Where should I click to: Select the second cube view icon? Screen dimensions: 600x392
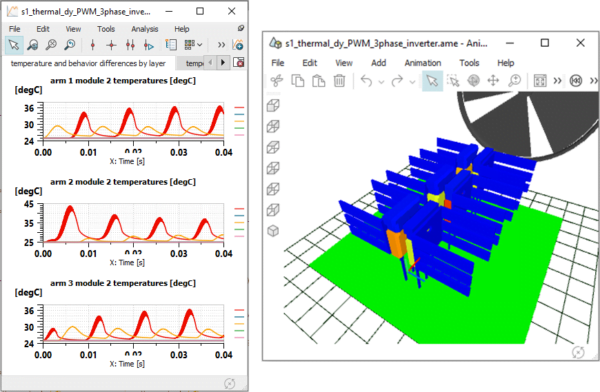coord(273,126)
